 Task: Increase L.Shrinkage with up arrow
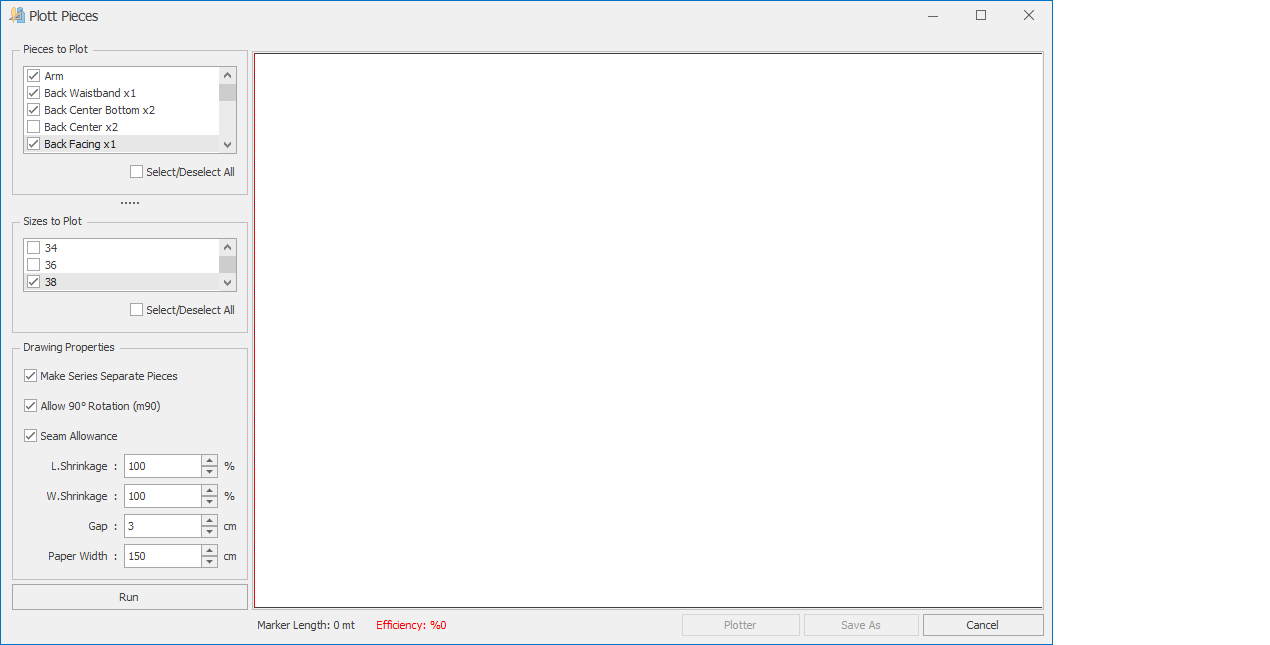[x=209, y=461]
